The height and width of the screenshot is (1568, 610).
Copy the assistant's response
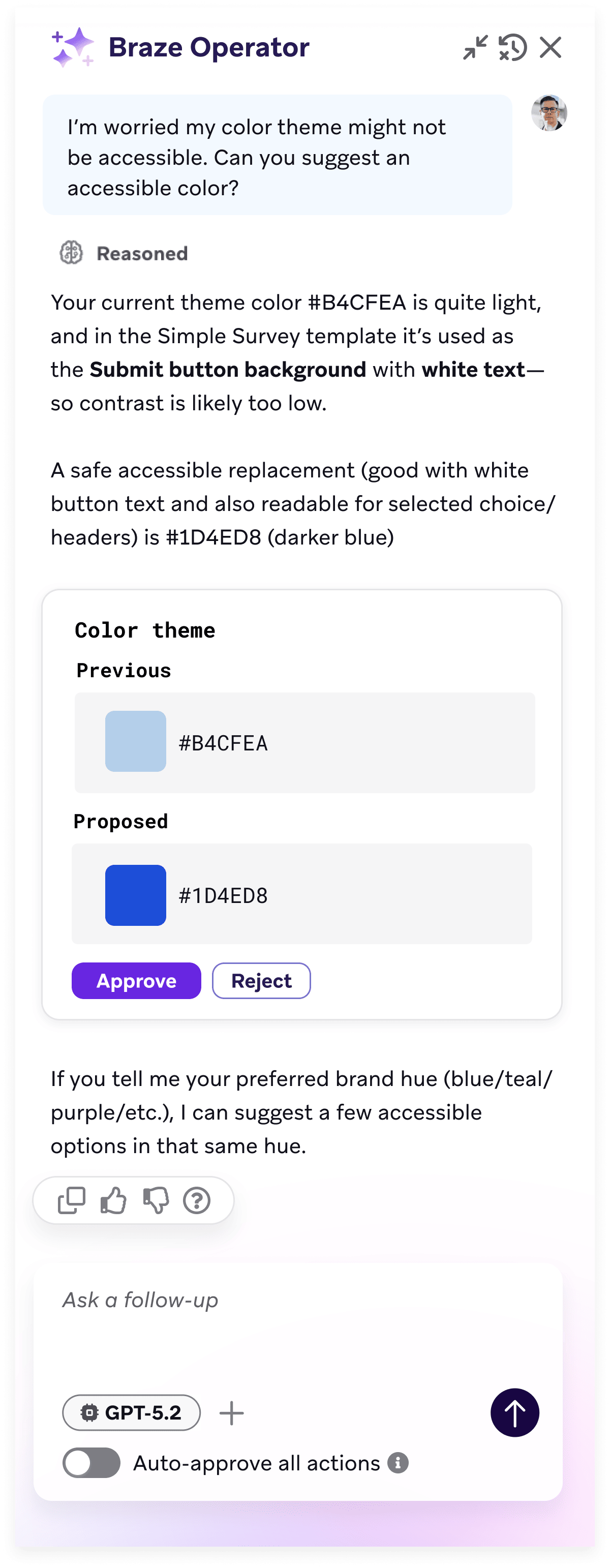tap(71, 1200)
